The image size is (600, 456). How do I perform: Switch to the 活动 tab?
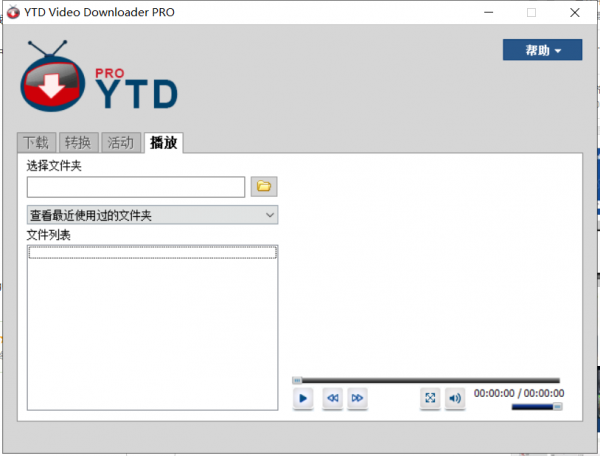(x=121, y=143)
